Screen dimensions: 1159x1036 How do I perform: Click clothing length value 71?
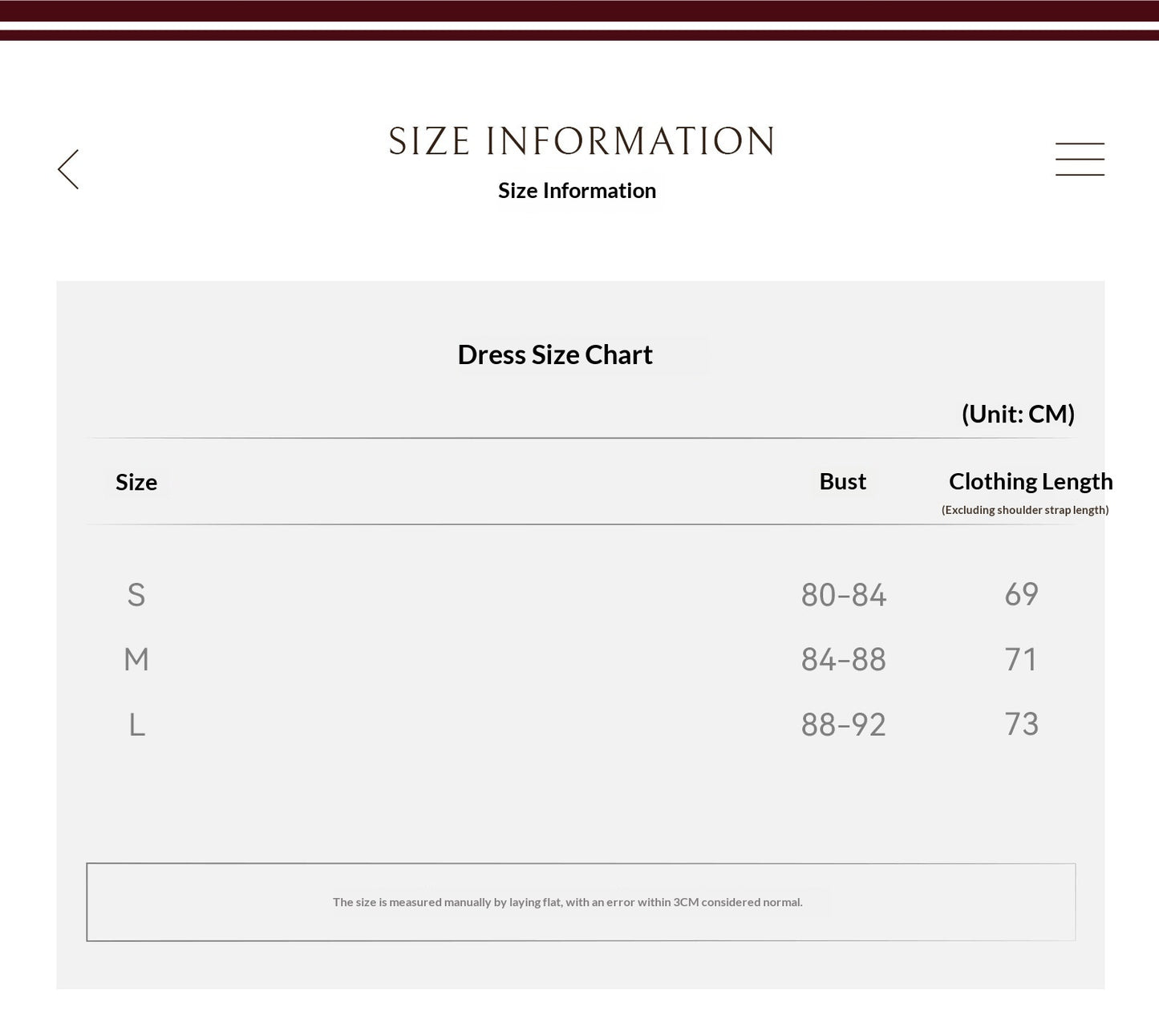pyautogui.click(x=1021, y=659)
